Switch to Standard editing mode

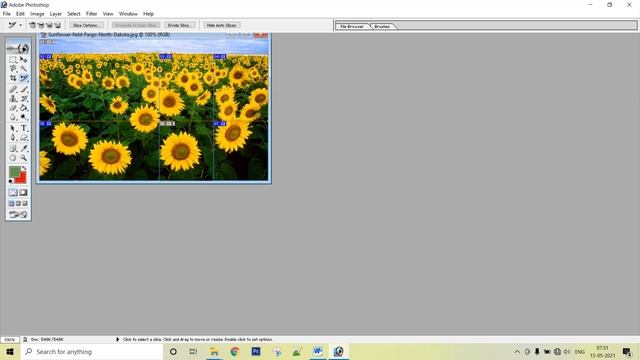13,192
